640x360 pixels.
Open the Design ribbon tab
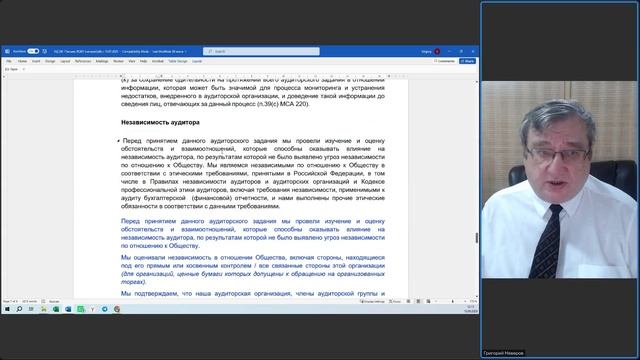[x=50, y=61]
